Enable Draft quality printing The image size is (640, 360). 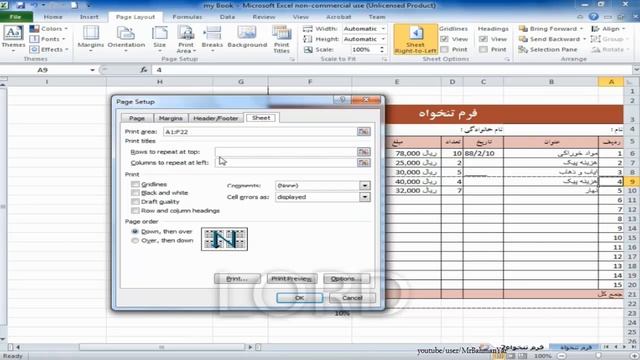135,202
